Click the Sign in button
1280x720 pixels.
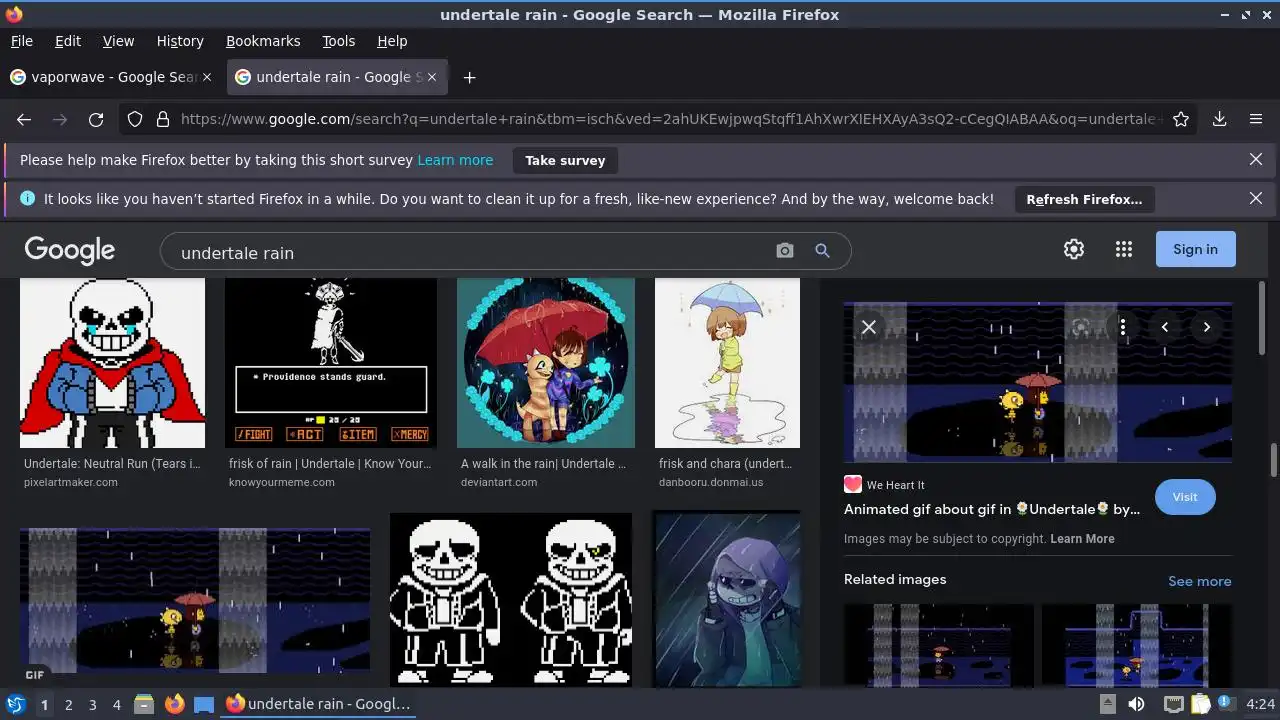point(1196,249)
